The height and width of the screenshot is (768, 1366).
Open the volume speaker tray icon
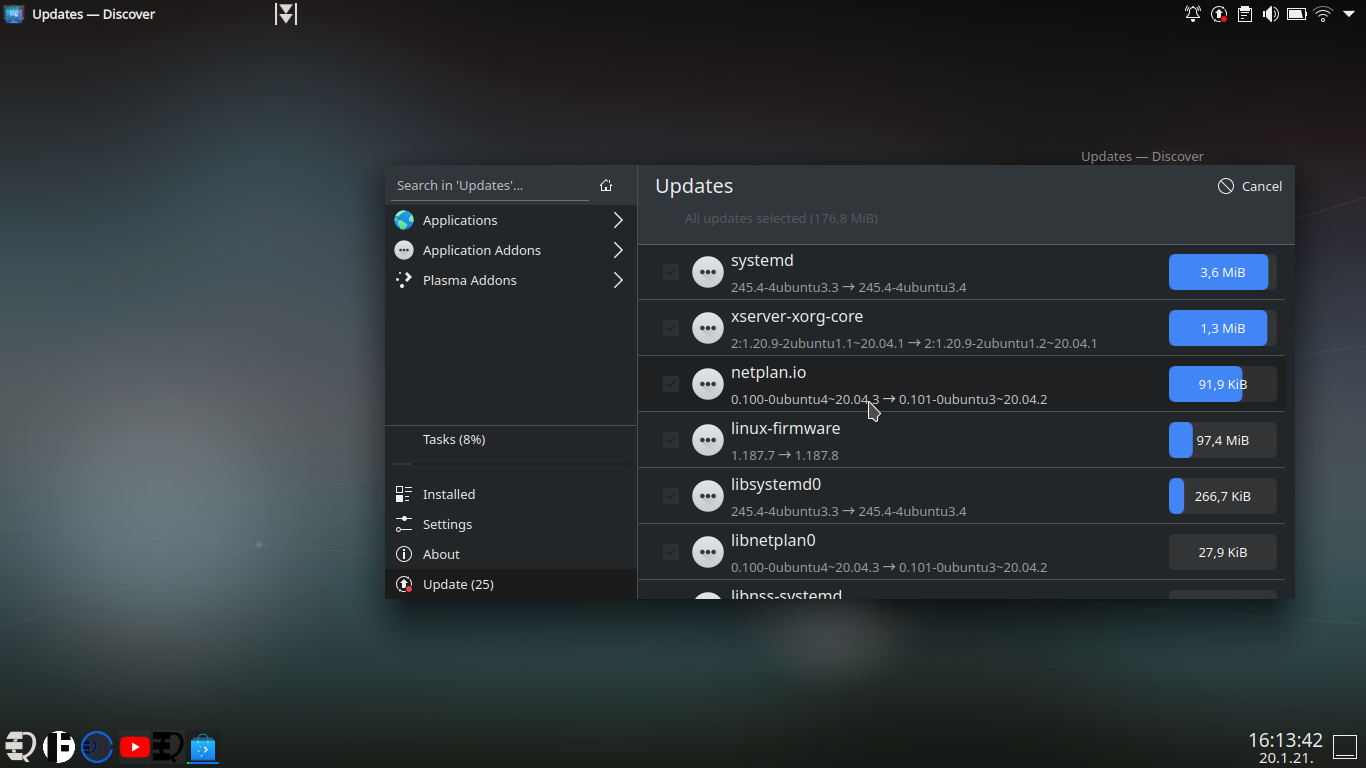pyautogui.click(x=1271, y=14)
